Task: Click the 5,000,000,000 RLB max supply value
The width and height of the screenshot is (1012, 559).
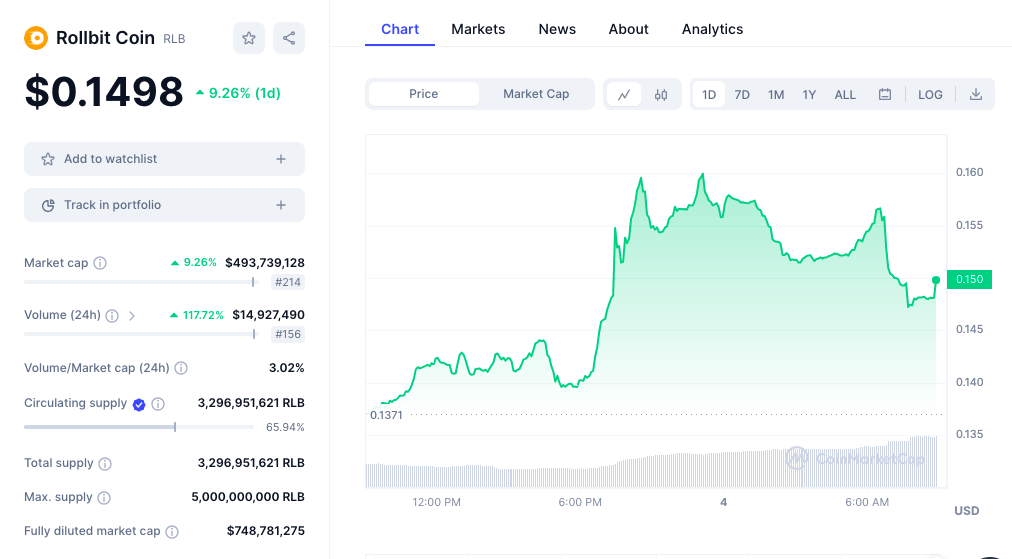Action: tap(248, 497)
